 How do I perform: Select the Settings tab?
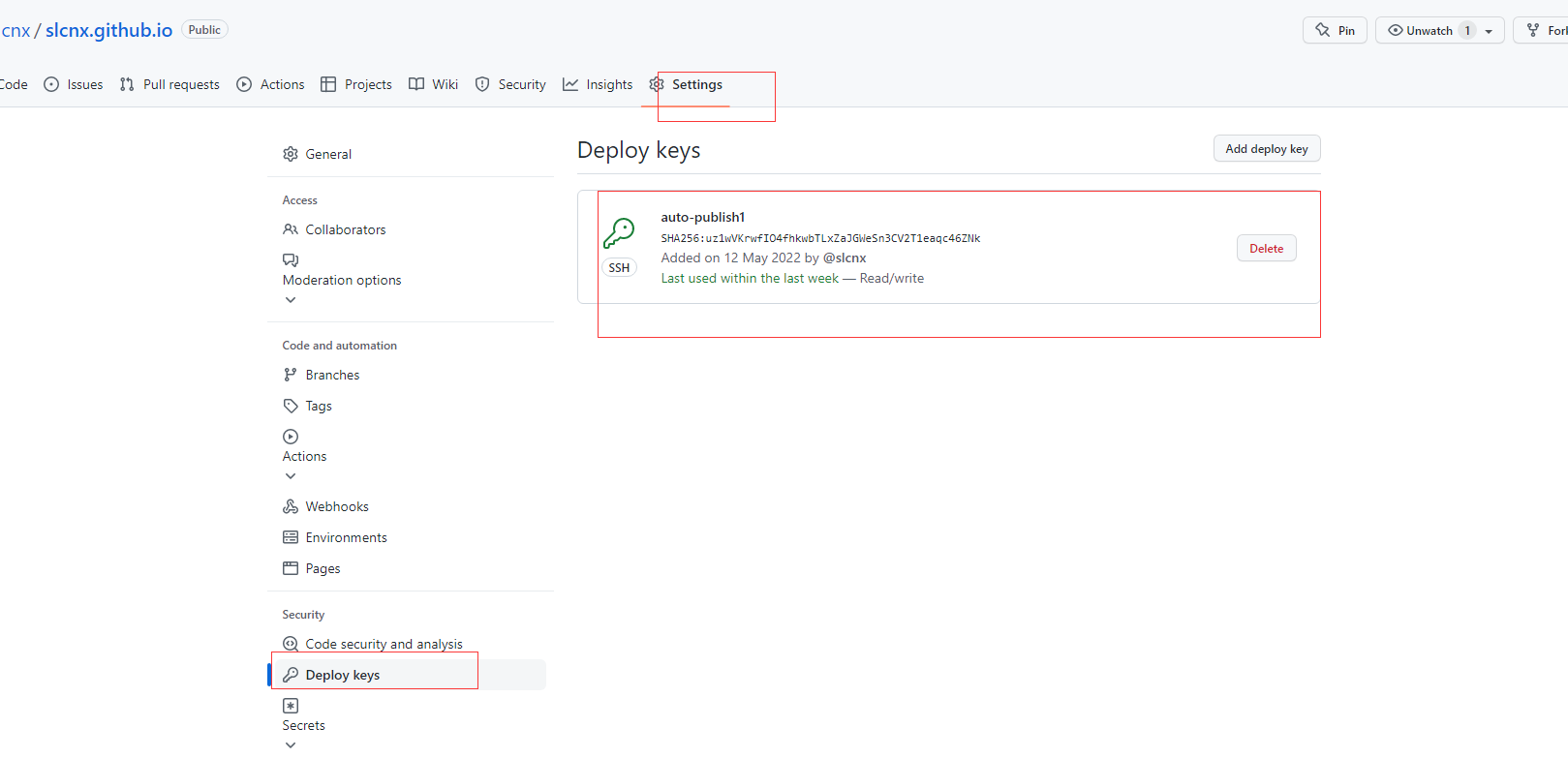coord(686,84)
